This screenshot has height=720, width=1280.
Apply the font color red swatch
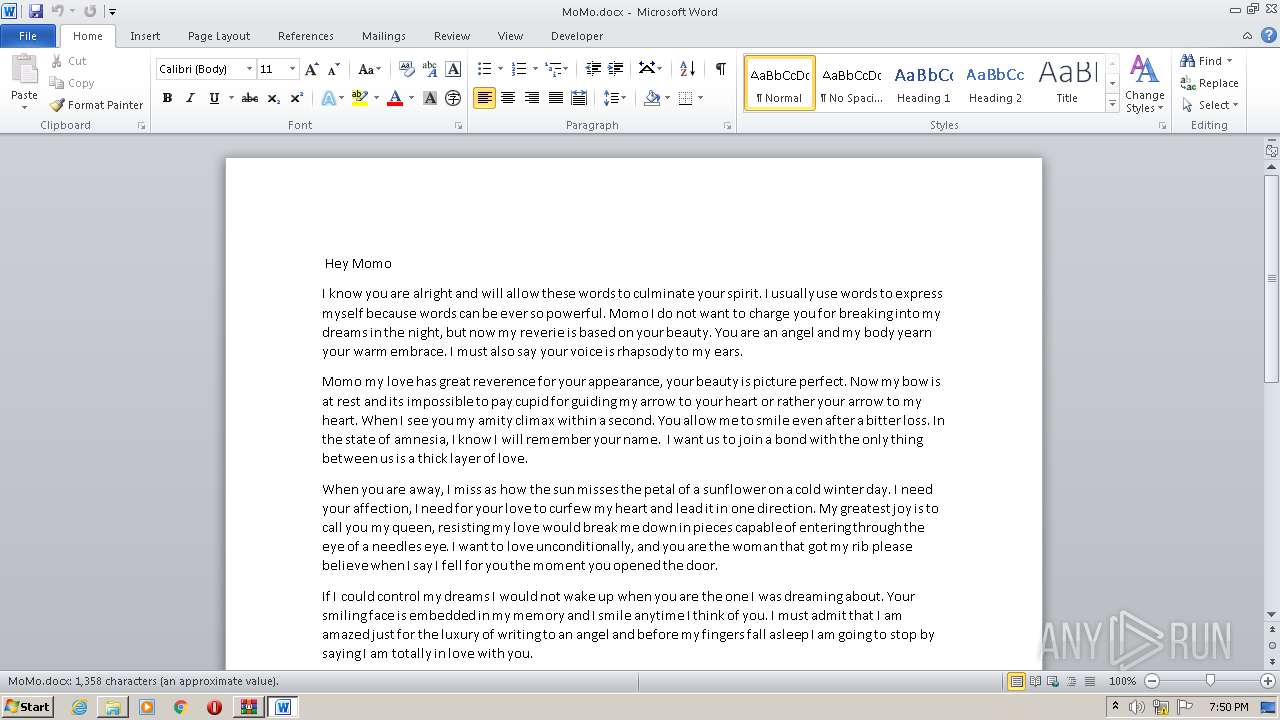(395, 98)
